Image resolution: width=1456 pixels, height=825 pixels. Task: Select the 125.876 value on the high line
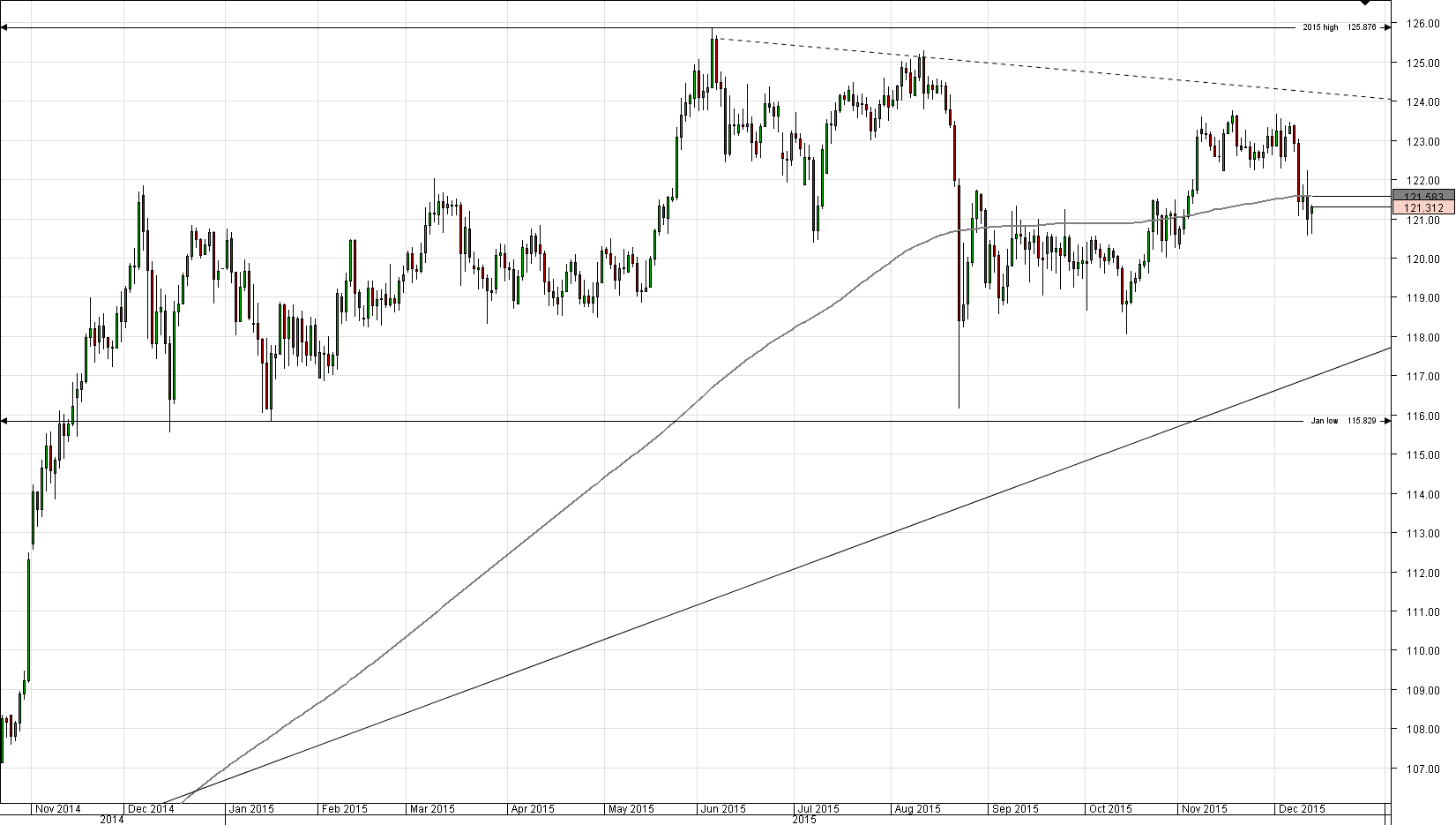1362,28
